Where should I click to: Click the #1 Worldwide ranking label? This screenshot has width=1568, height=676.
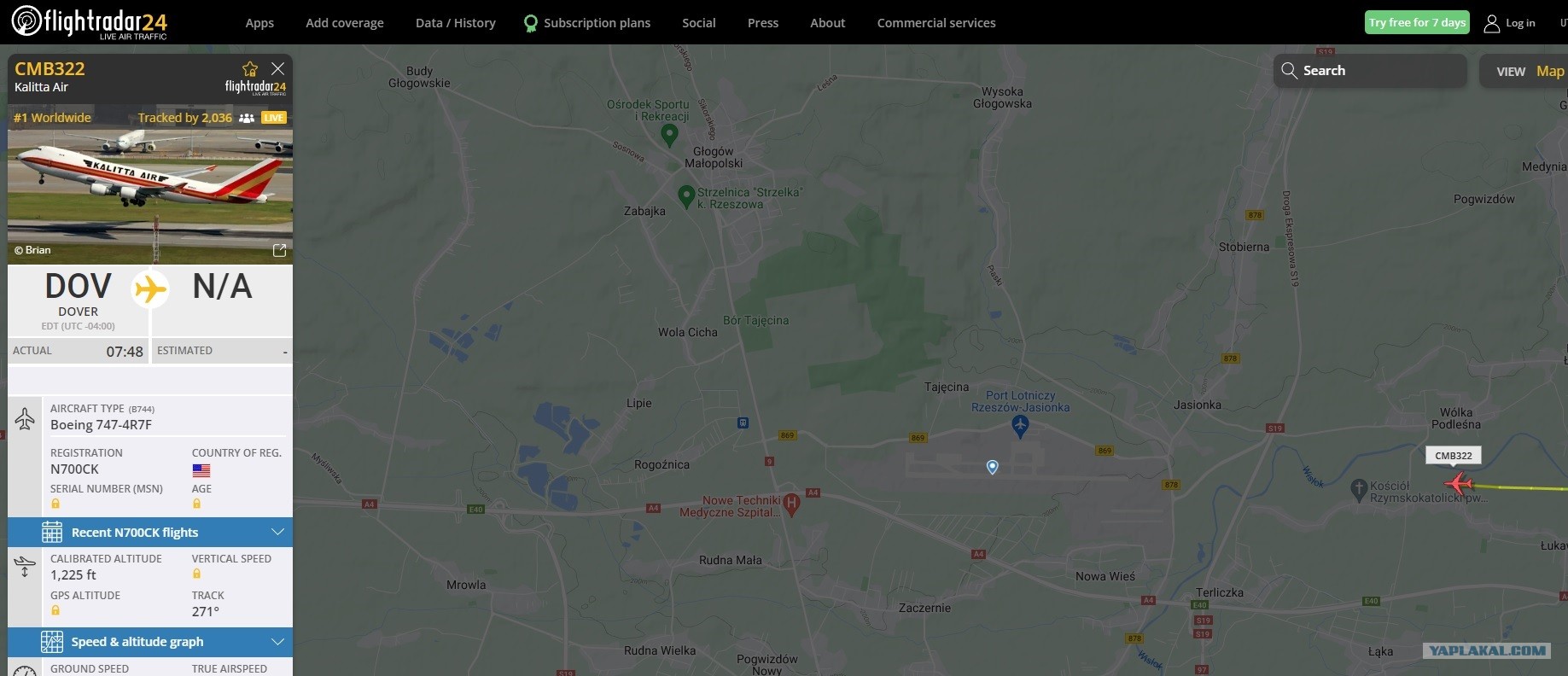52,118
